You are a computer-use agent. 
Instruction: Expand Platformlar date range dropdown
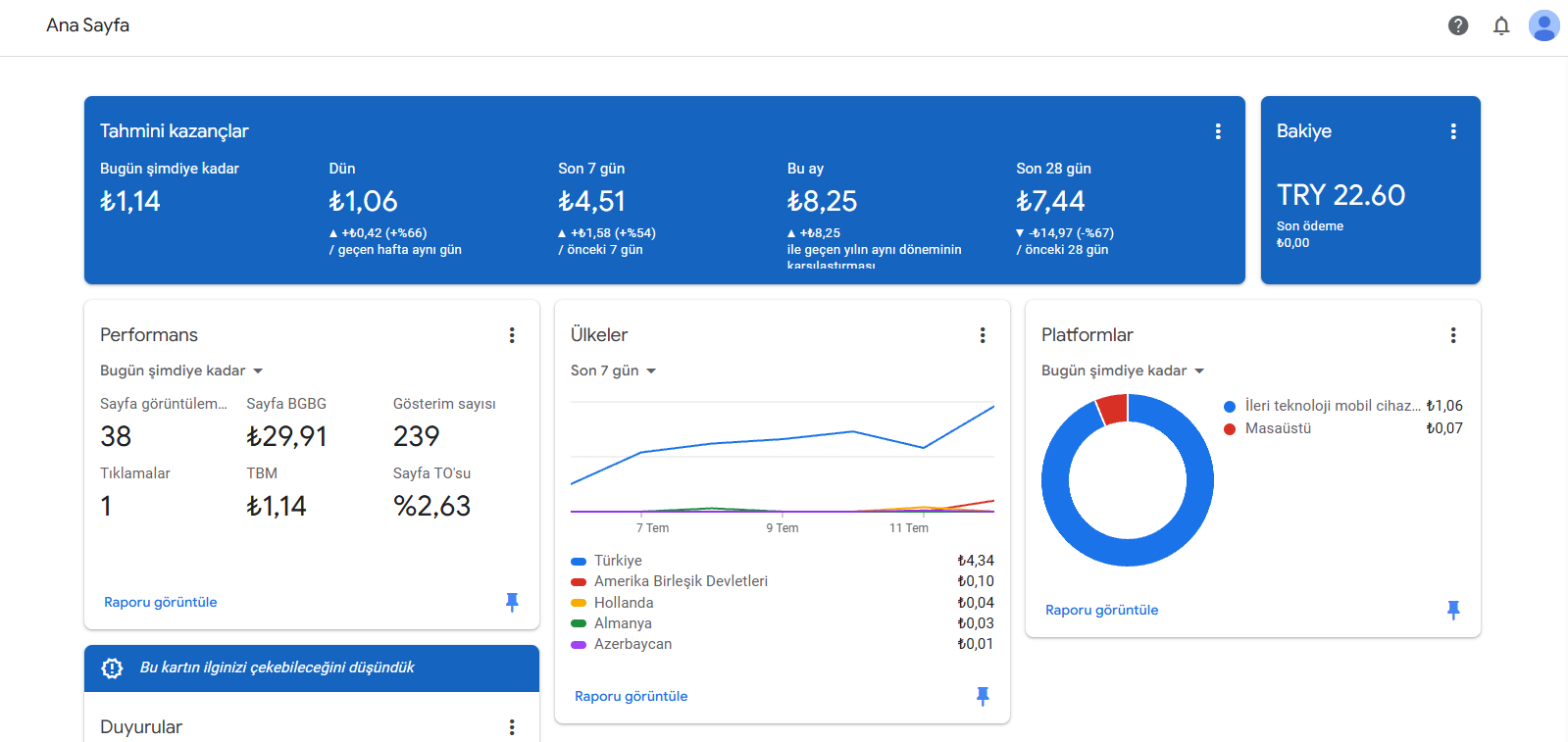tap(1123, 371)
